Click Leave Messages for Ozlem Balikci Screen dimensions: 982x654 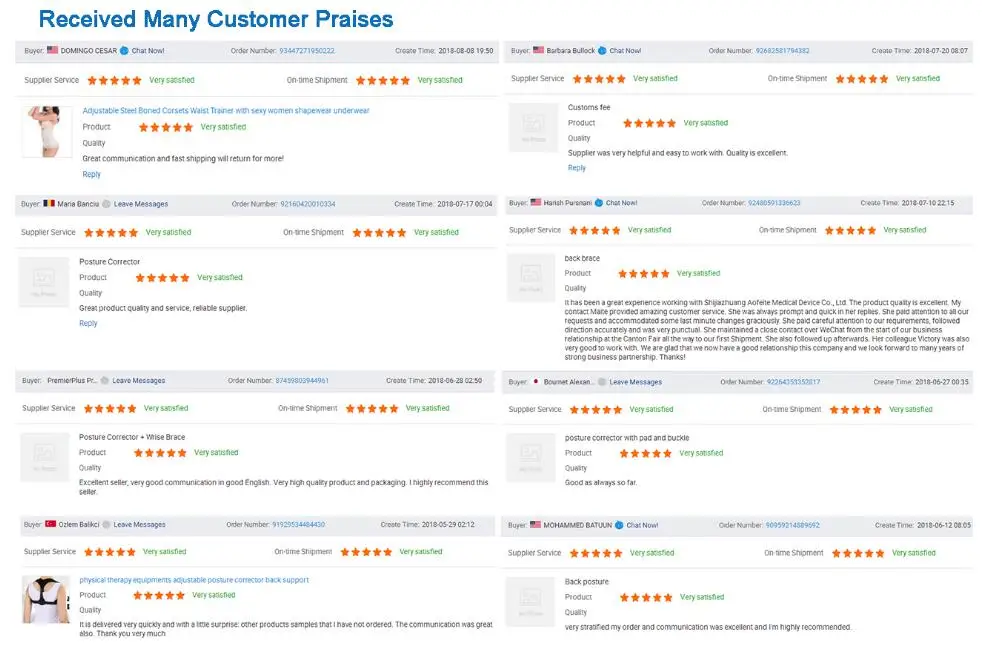point(139,525)
